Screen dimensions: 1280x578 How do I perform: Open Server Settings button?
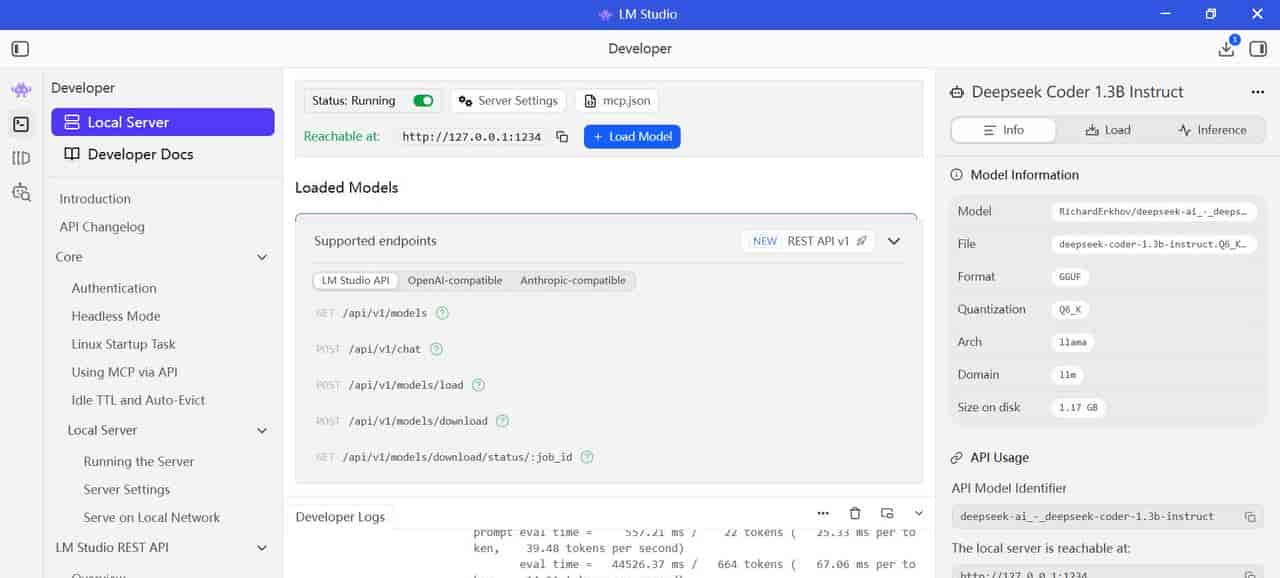point(508,101)
